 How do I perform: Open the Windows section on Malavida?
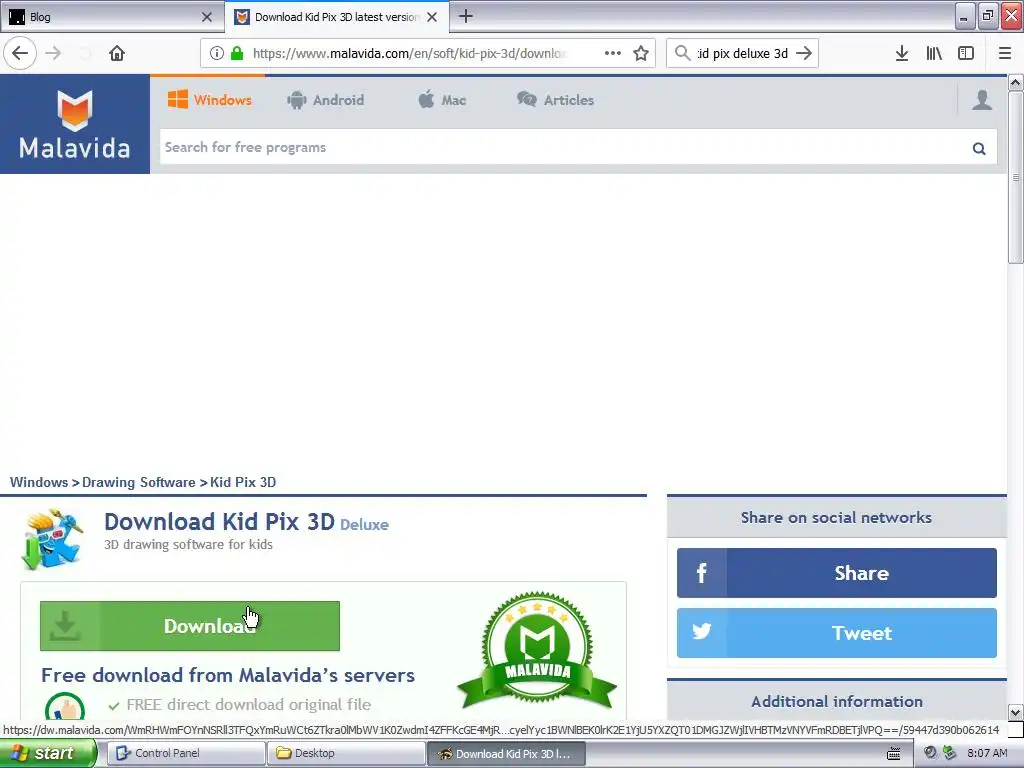pyautogui.click(x=210, y=100)
